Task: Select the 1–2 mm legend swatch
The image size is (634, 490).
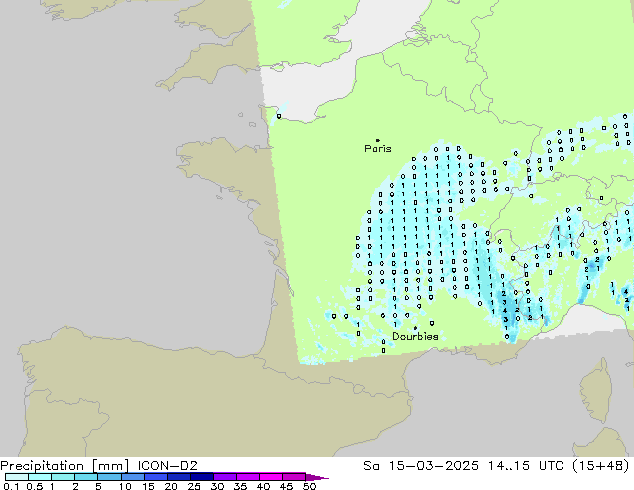Action: 63,477
